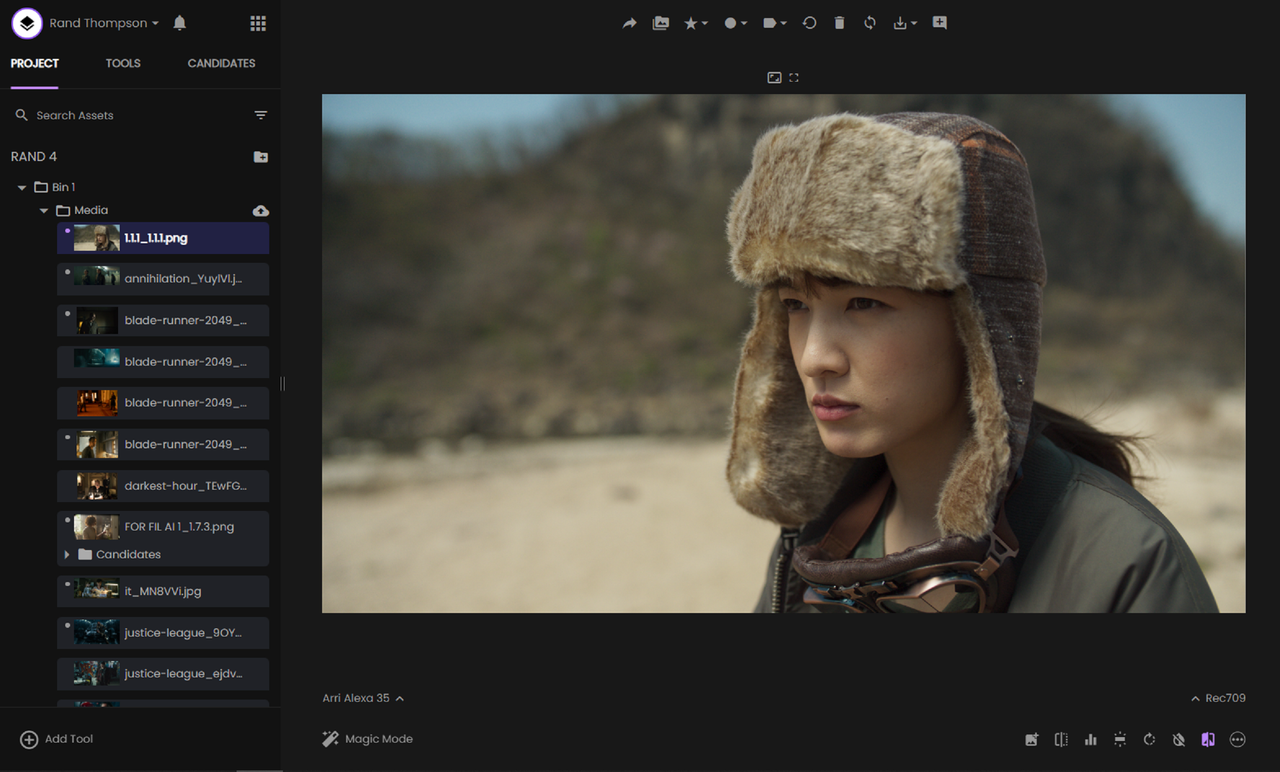Click the Search Assets field

pos(130,115)
